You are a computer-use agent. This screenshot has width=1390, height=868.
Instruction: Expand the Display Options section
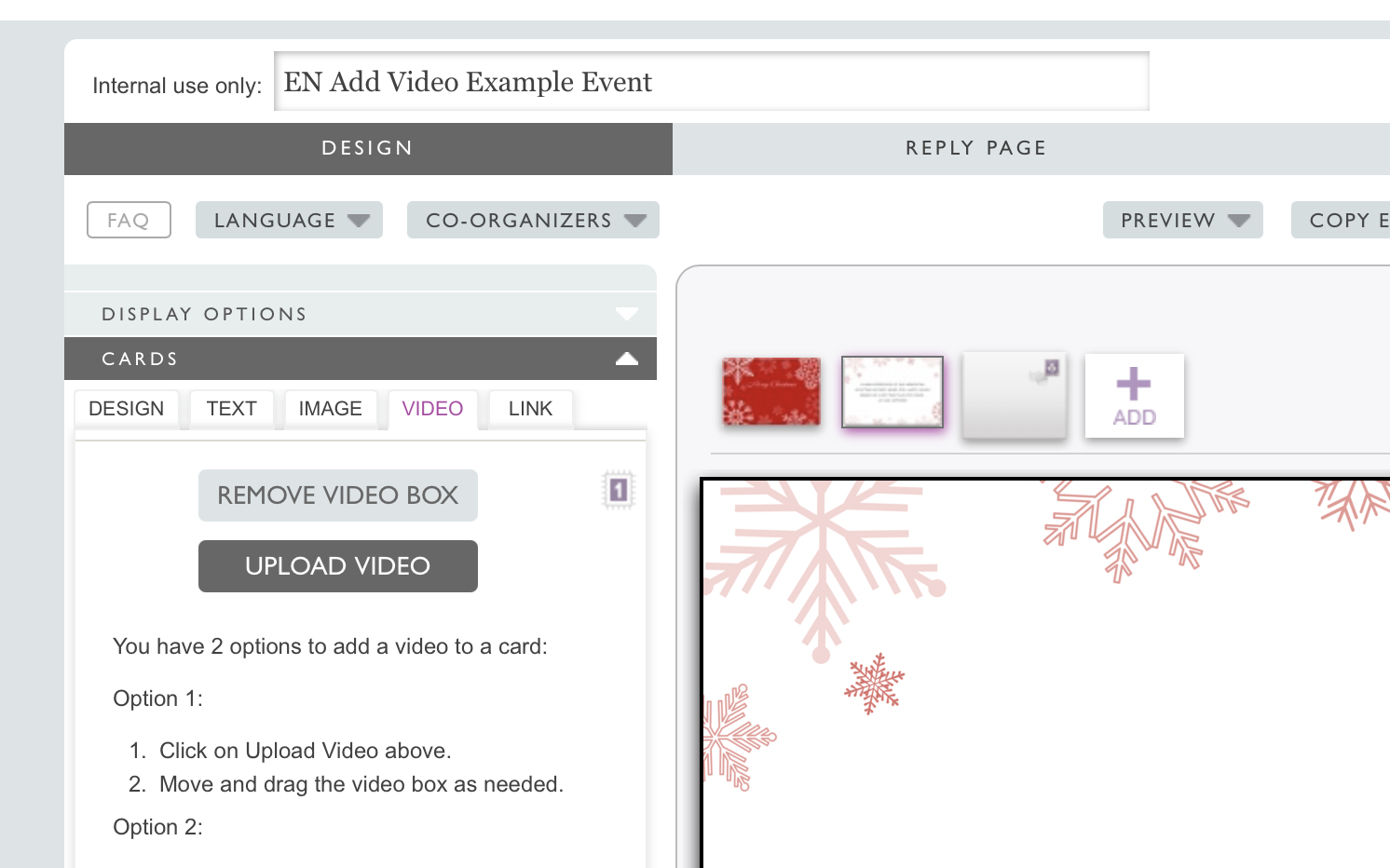pos(361,314)
